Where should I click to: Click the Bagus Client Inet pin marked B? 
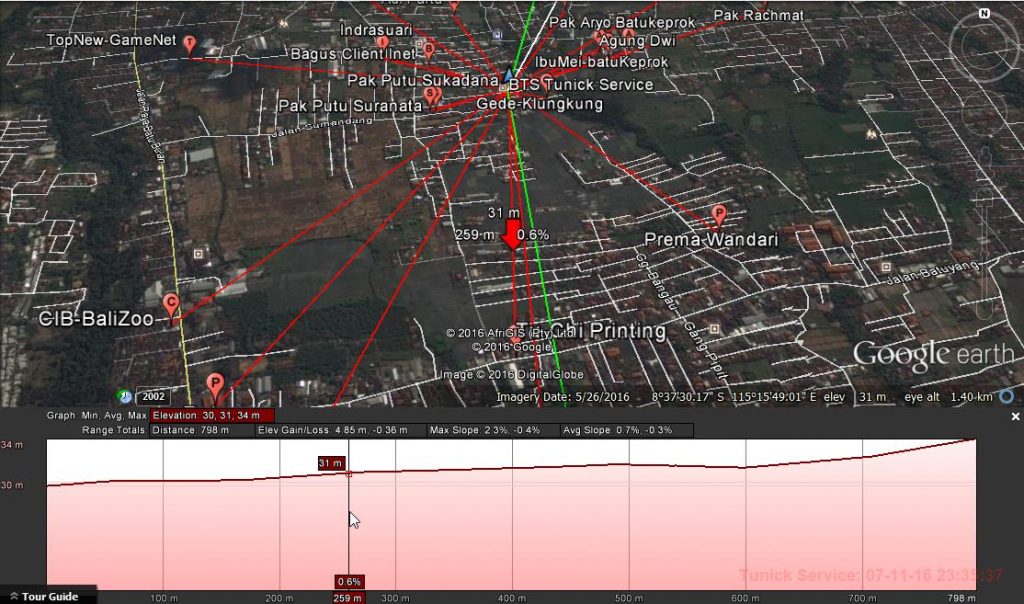[429, 50]
